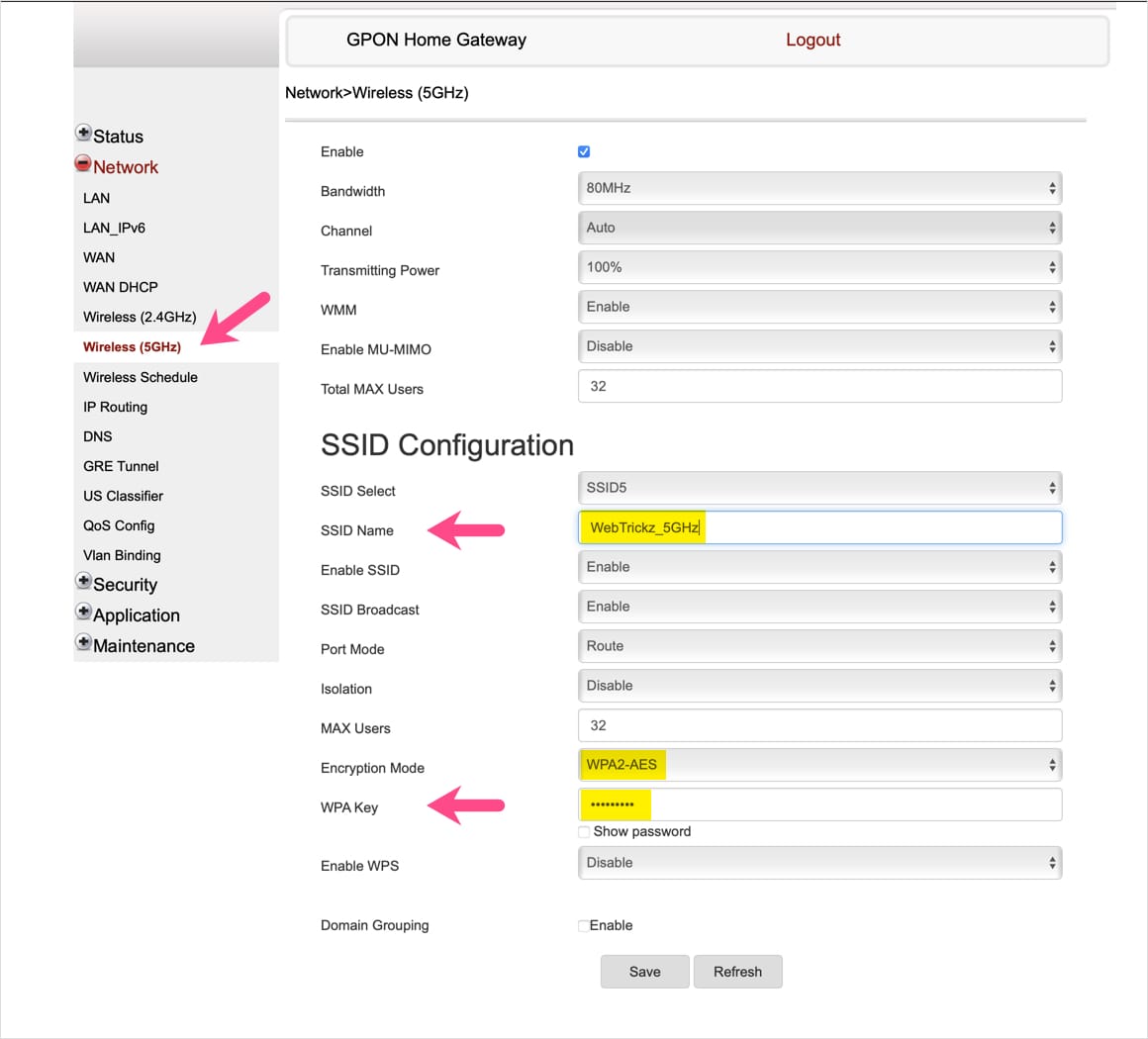Open the WMM dropdown

click(x=819, y=307)
